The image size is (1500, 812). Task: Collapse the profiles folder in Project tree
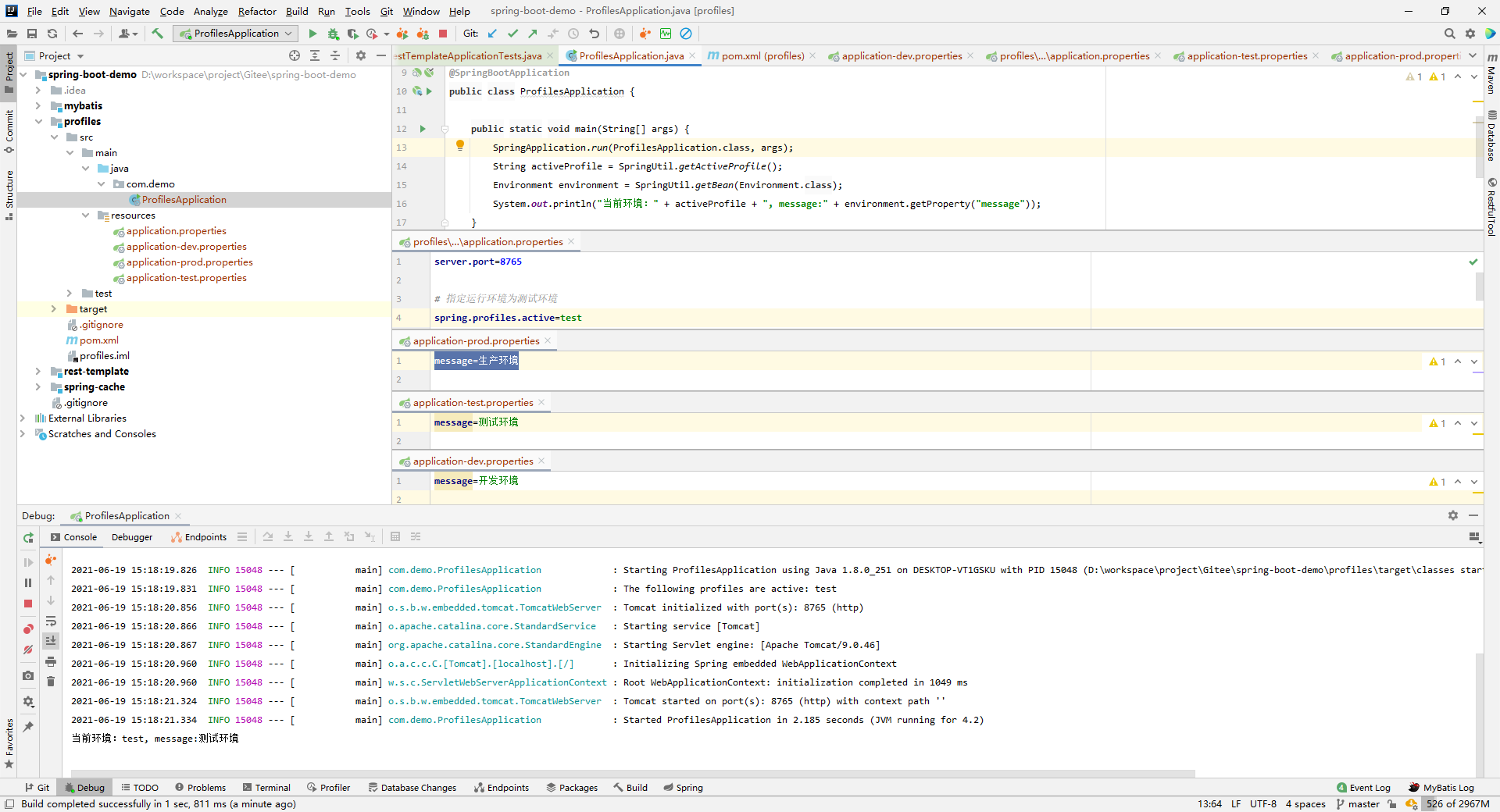39,121
